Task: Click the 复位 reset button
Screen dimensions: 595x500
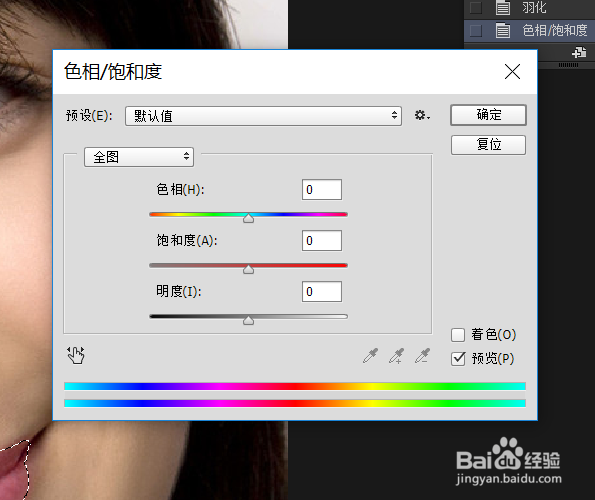Action: 488,145
